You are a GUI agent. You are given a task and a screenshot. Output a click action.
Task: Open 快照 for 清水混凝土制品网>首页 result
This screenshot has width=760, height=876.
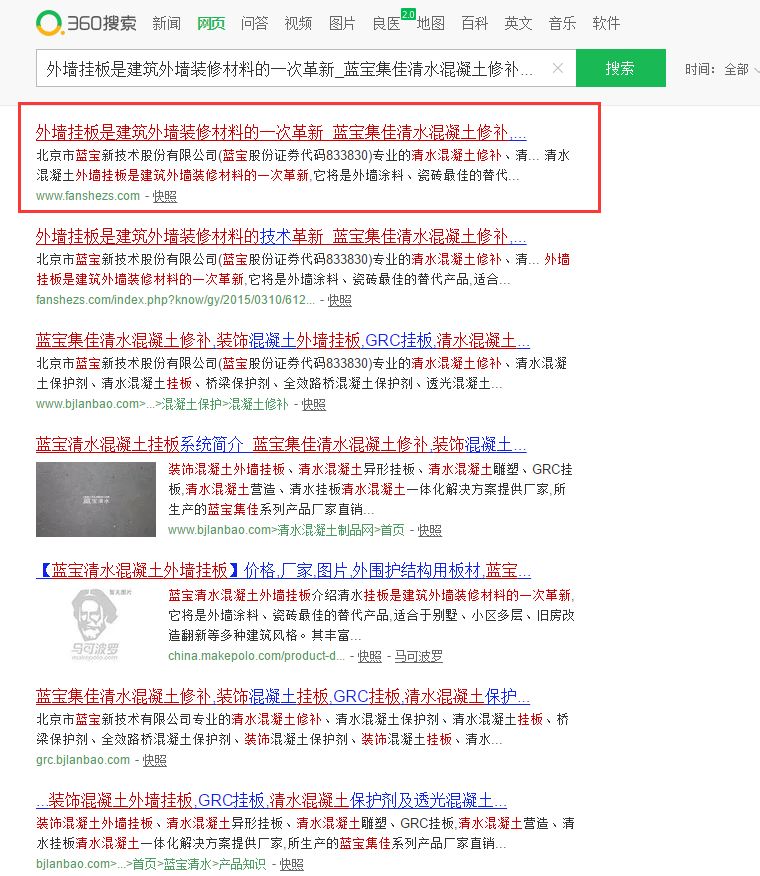pyautogui.click(x=430, y=530)
